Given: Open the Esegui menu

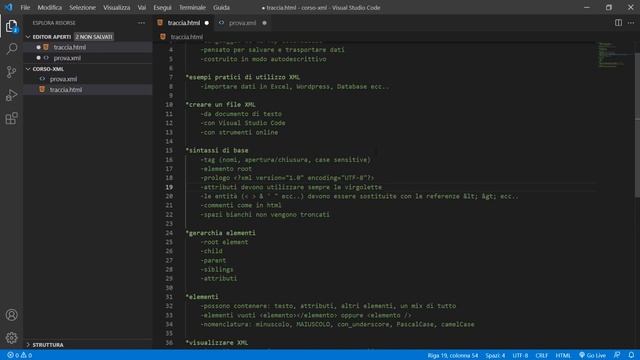Looking at the screenshot, I should (162, 7).
